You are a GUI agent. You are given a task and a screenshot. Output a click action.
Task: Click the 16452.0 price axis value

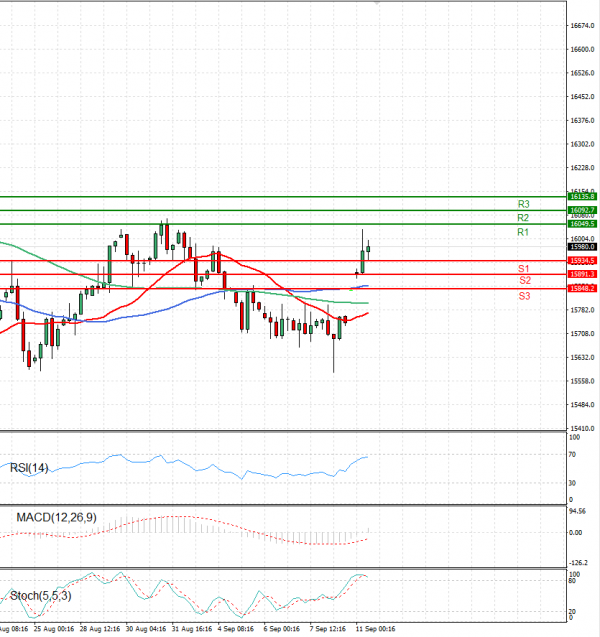point(583,97)
